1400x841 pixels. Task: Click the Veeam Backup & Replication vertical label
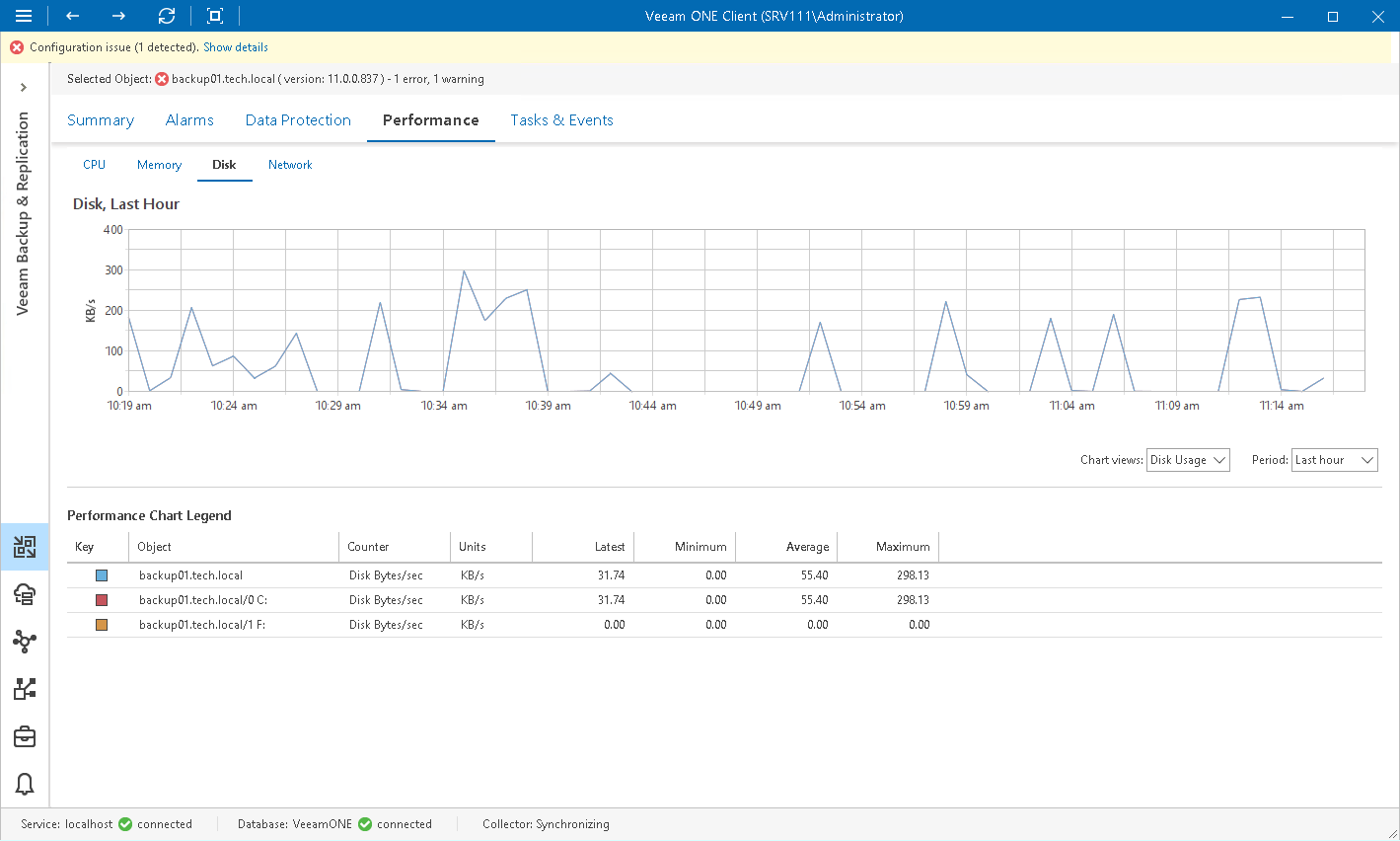[x=23, y=213]
